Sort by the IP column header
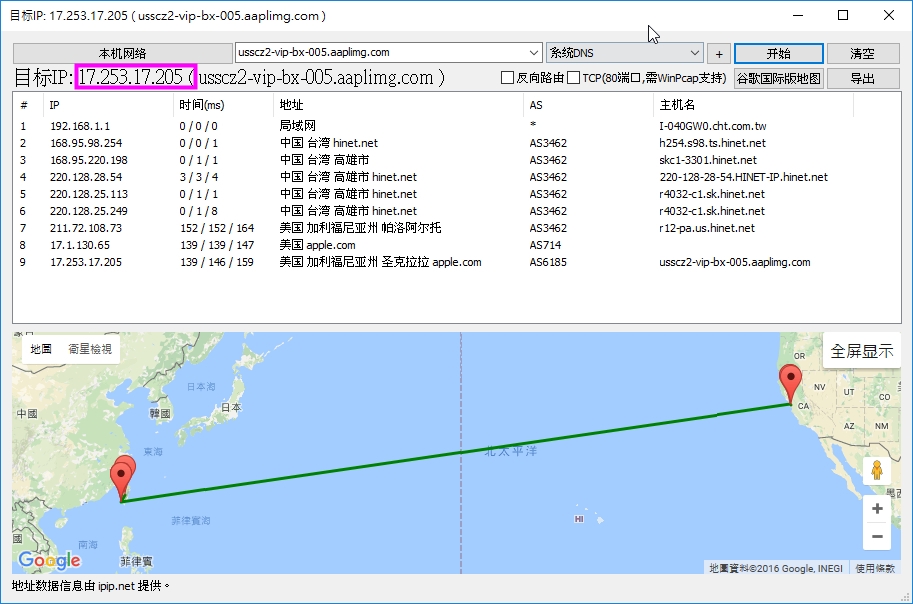The height and width of the screenshot is (604, 913). point(108,105)
